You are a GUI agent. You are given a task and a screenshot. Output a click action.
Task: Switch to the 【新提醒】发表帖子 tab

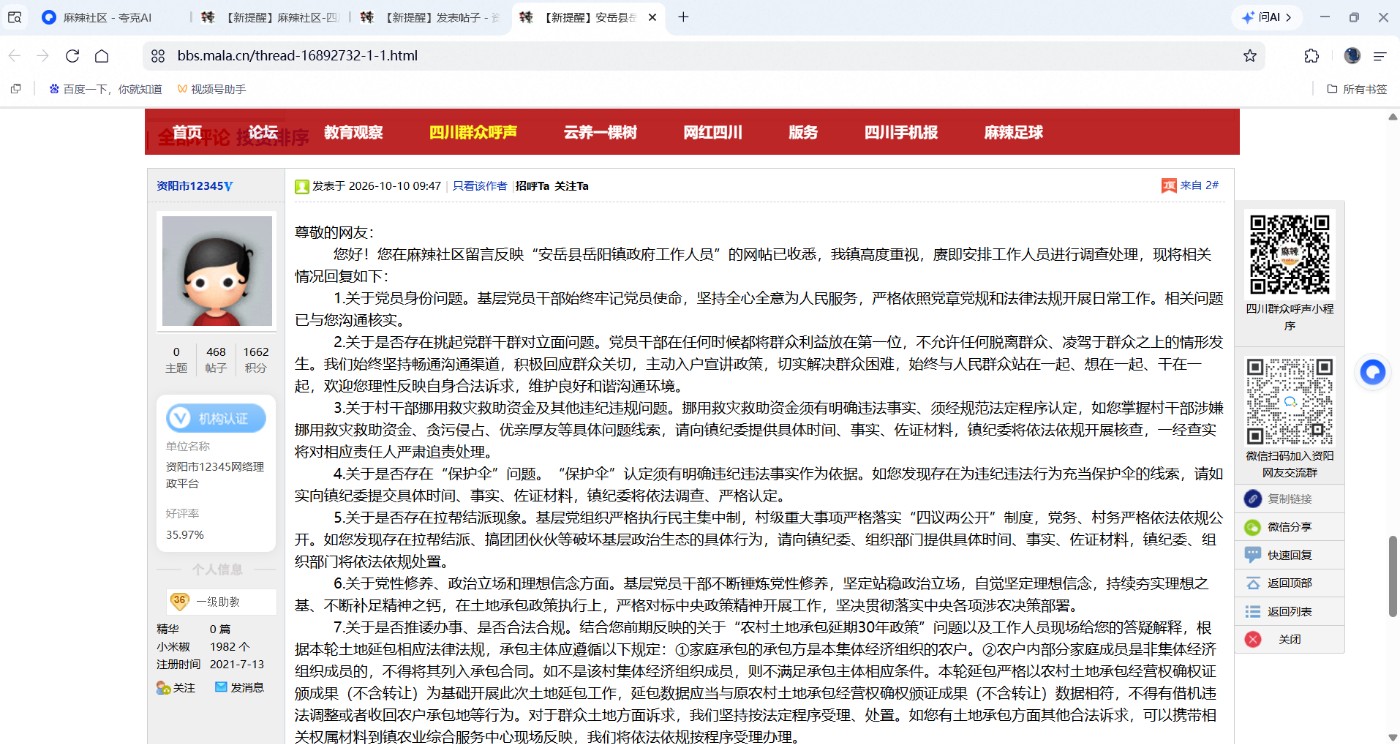(x=430, y=17)
